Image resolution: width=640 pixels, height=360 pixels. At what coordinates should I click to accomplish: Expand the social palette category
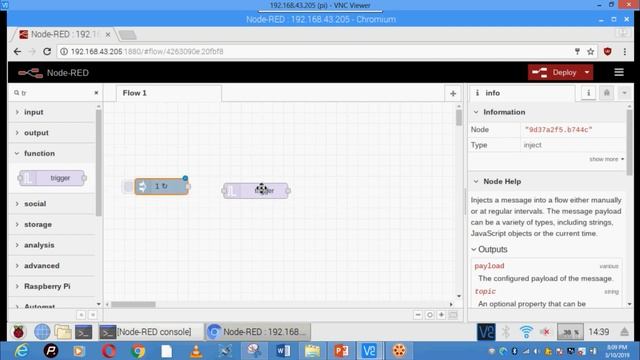53,204
